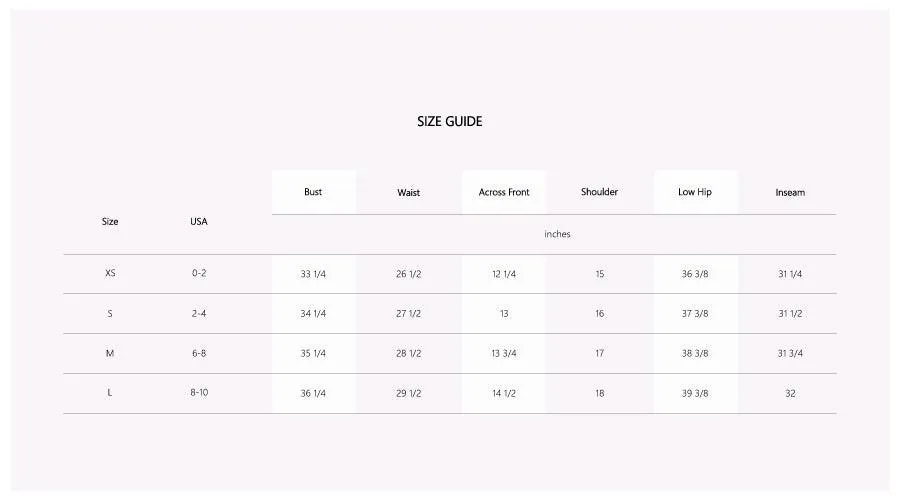Select the Waist column header
900x500 pixels.
coord(408,192)
